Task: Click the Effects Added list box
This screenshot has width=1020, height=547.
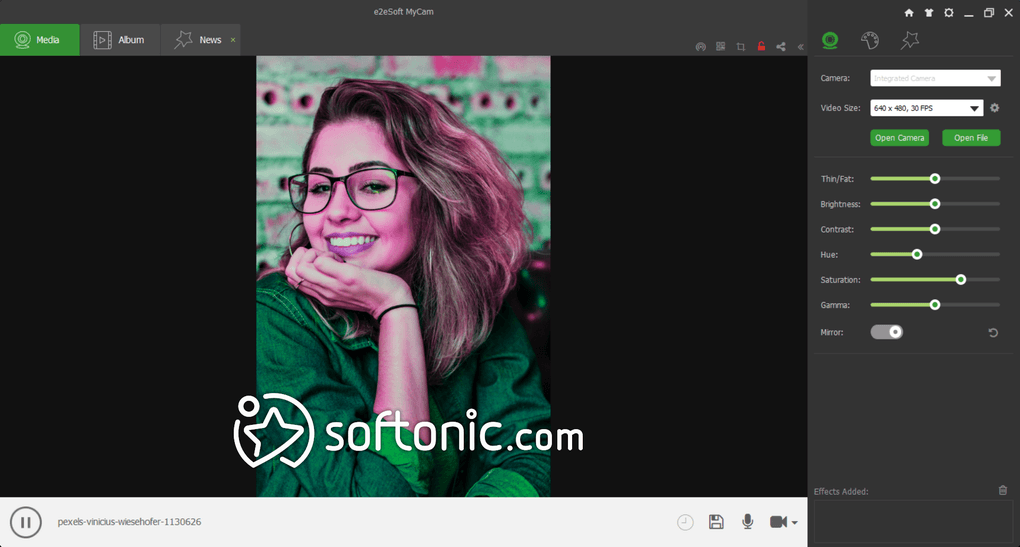Action: [x=913, y=522]
